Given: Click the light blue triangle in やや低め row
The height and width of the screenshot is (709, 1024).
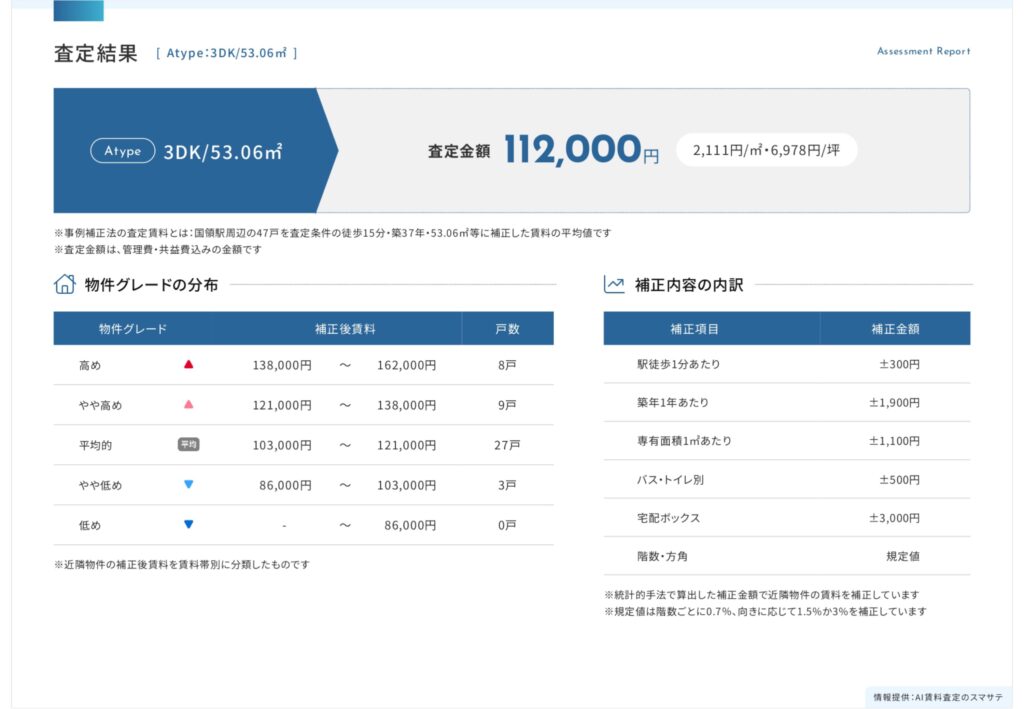Looking at the screenshot, I should [x=189, y=485].
